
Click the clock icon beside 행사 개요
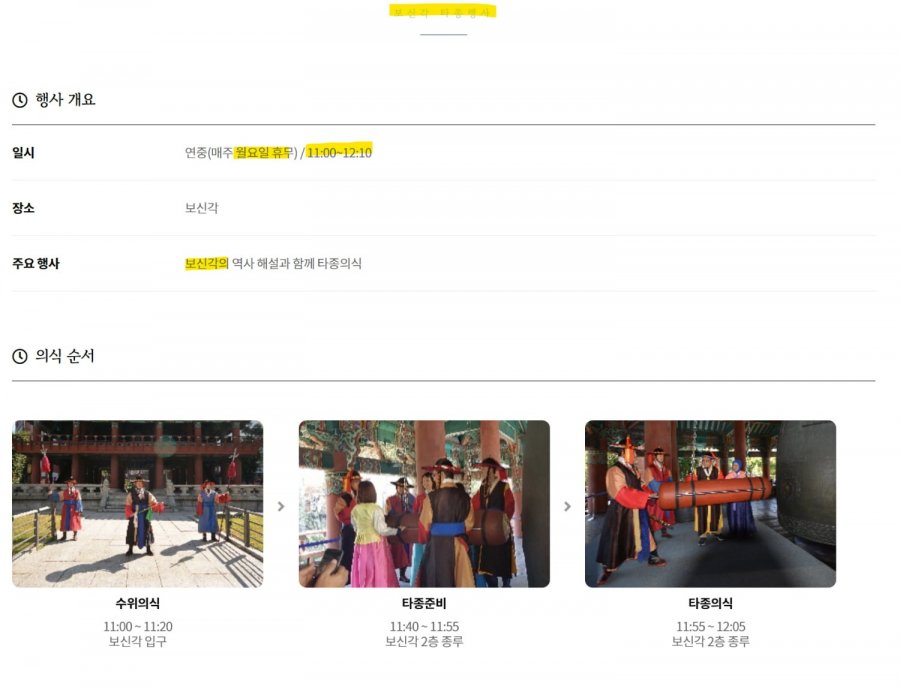click(20, 100)
